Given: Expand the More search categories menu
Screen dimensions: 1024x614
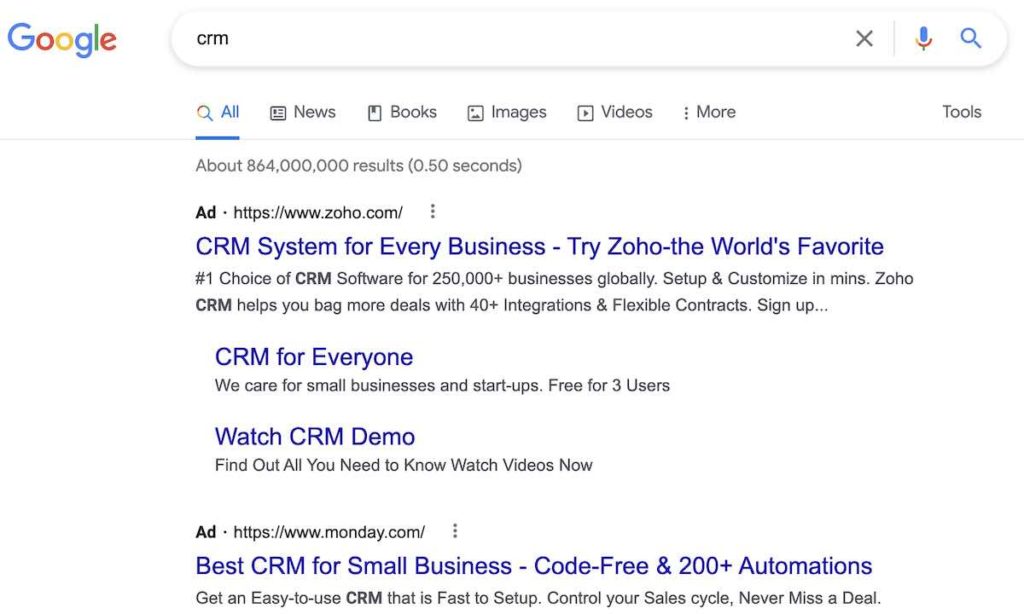Looking at the screenshot, I should click(709, 112).
